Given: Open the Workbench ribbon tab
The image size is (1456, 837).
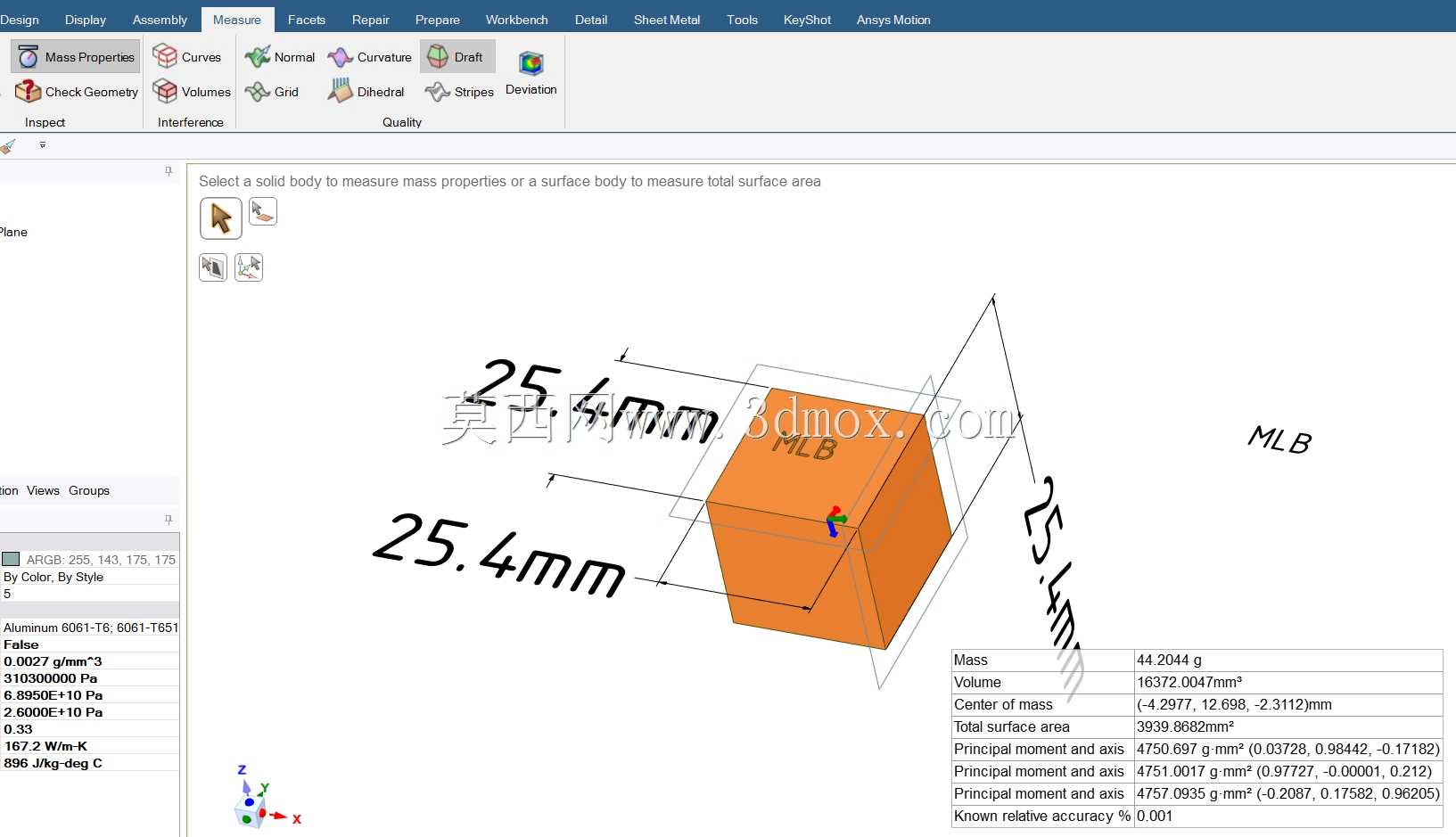Looking at the screenshot, I should coord(517,20).
